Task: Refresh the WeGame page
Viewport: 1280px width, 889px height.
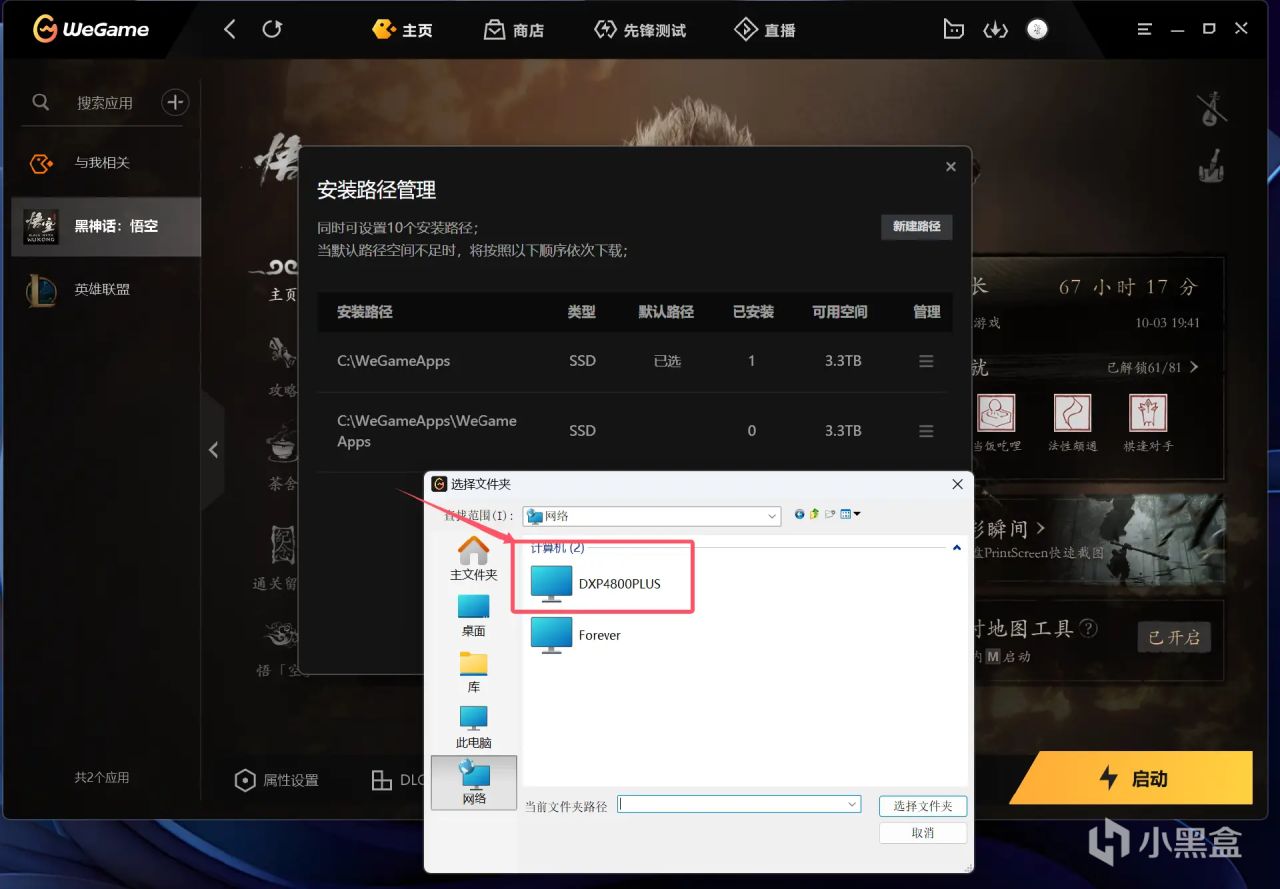Action: click(272, 29)
